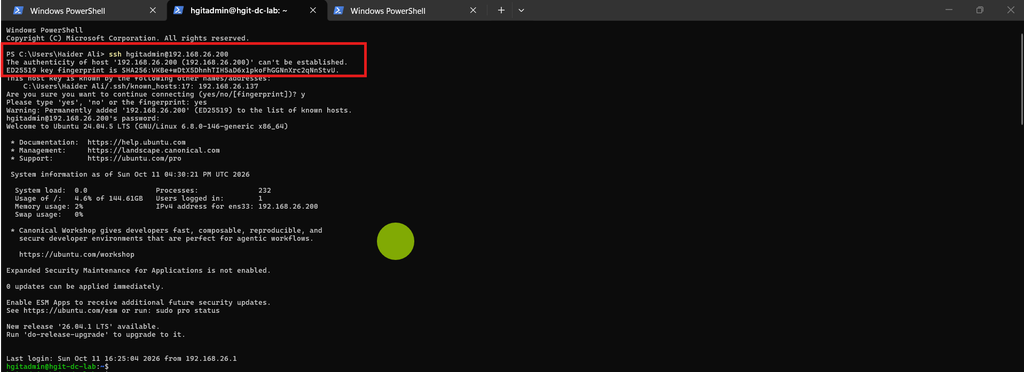Click the known_hosts:17 path line
The height and width of the screenshot is (372, 1024).
141,86
